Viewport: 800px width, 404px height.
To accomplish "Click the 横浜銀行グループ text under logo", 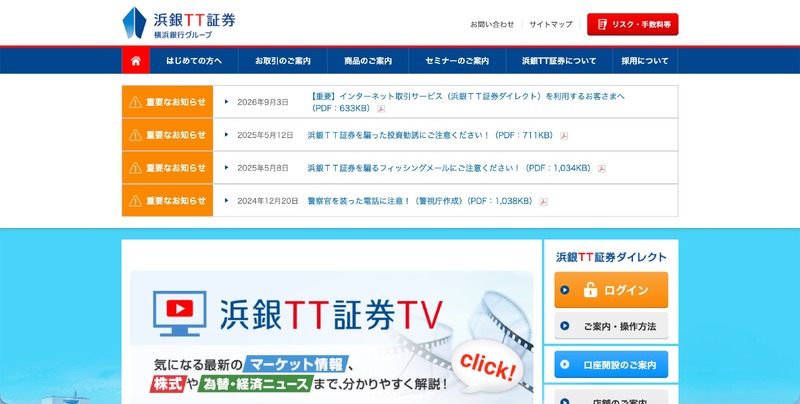I will [183, 35].
